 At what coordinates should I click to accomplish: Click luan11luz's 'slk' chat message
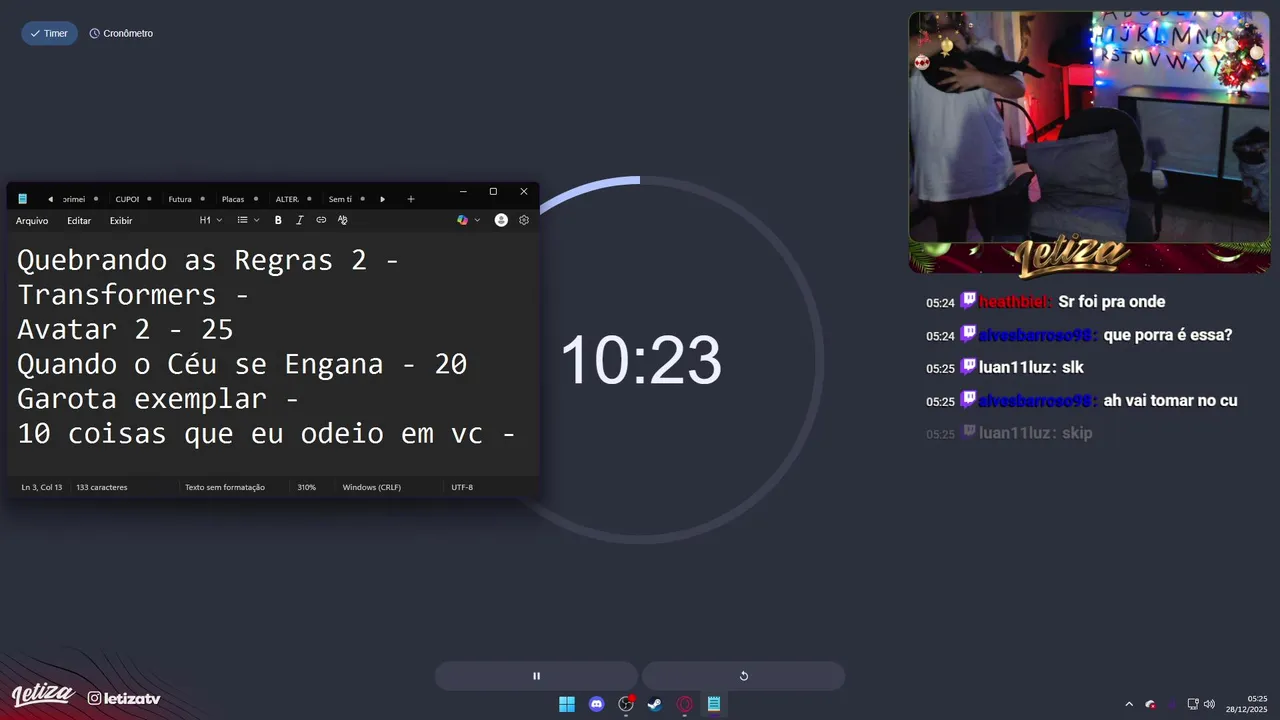[x=1072, y=368]
